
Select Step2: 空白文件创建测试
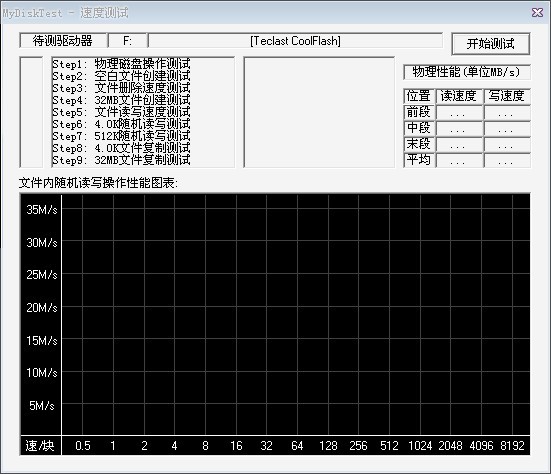pyautogui.click(x=122, y=76)
